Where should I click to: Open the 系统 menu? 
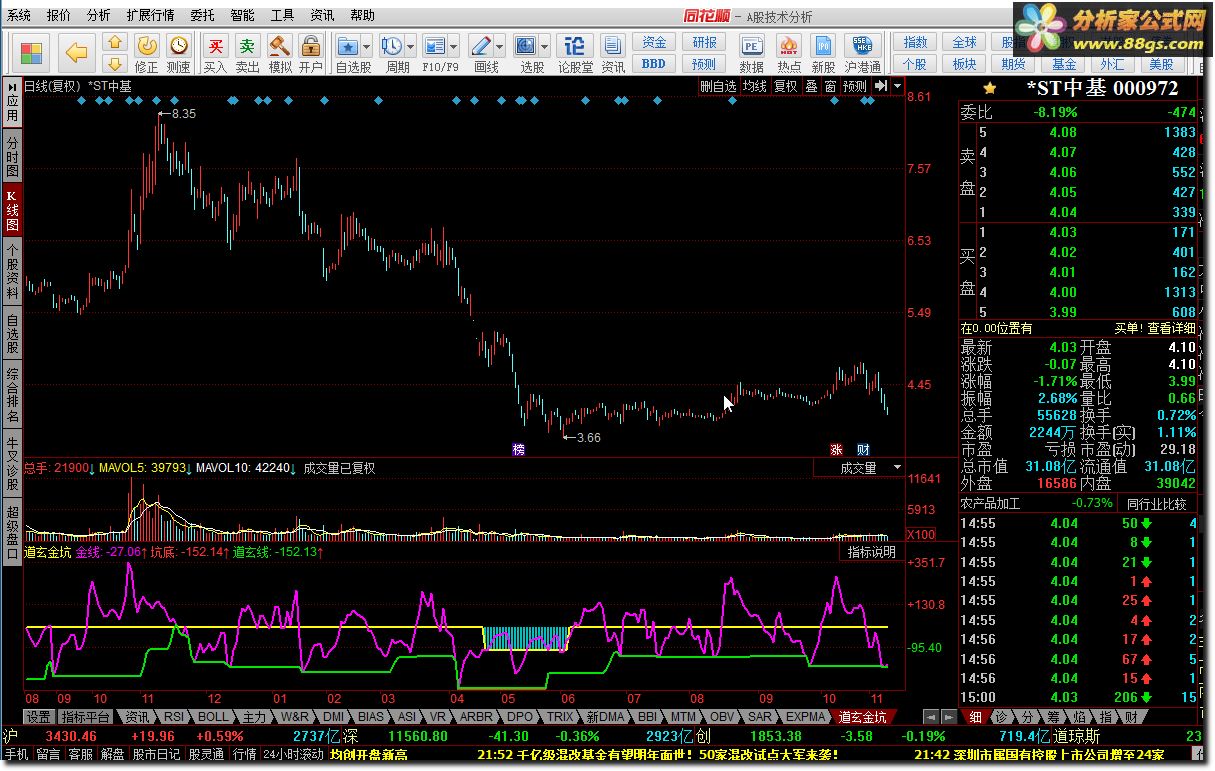19,15
